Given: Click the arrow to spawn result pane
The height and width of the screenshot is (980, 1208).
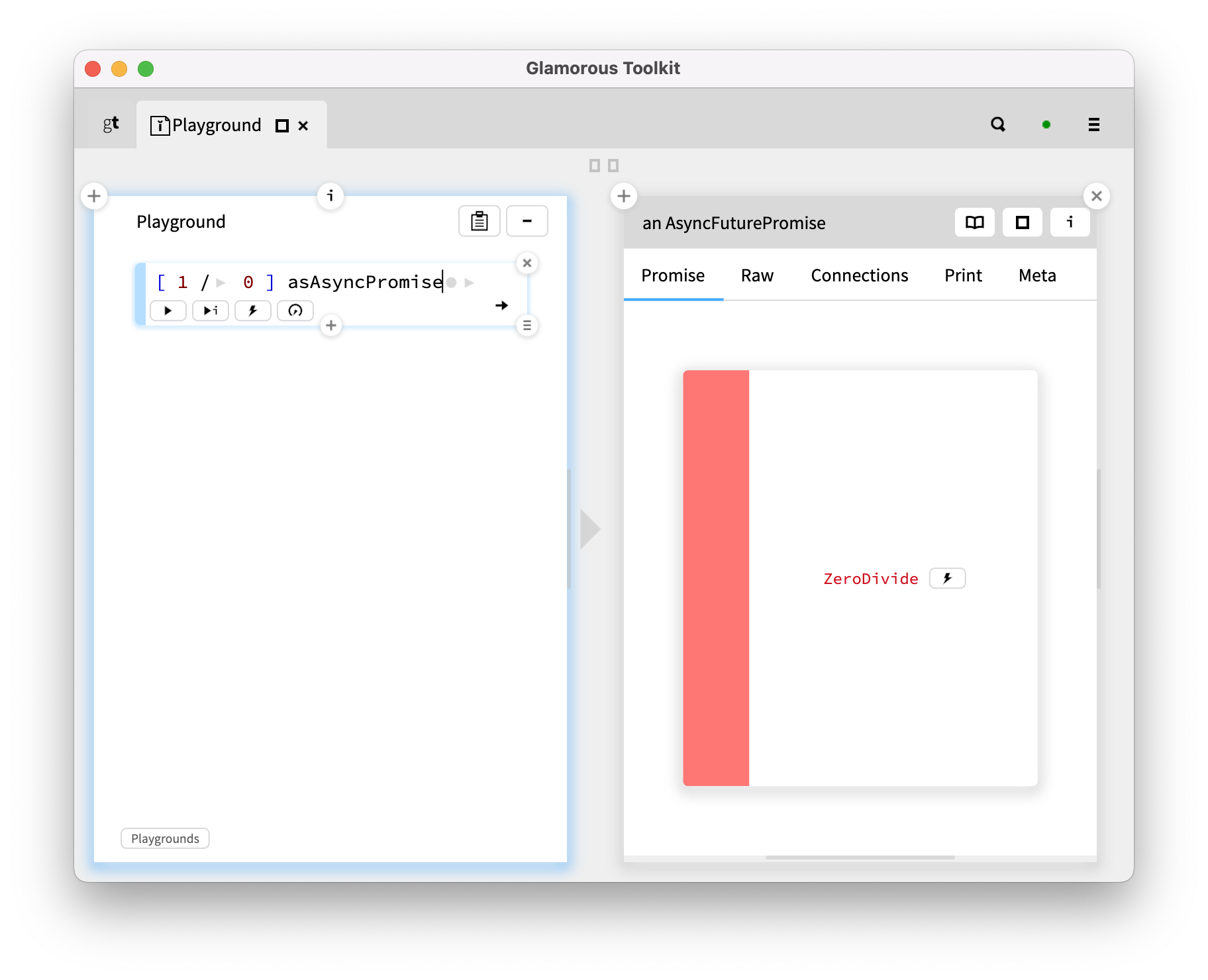Looking at the screenshot, I should coord(501,305).
